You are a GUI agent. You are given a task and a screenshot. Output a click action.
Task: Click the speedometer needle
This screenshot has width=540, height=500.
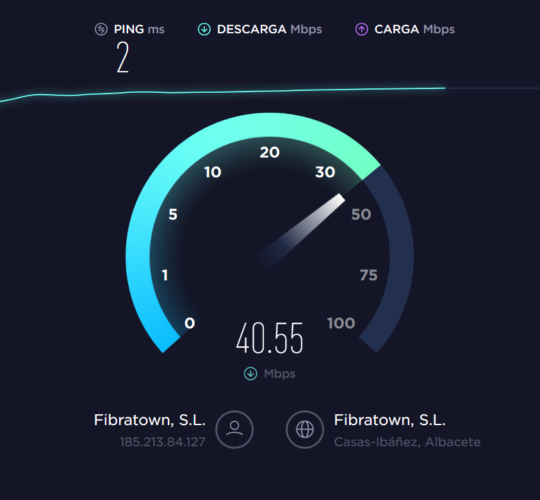coord(301,232)
